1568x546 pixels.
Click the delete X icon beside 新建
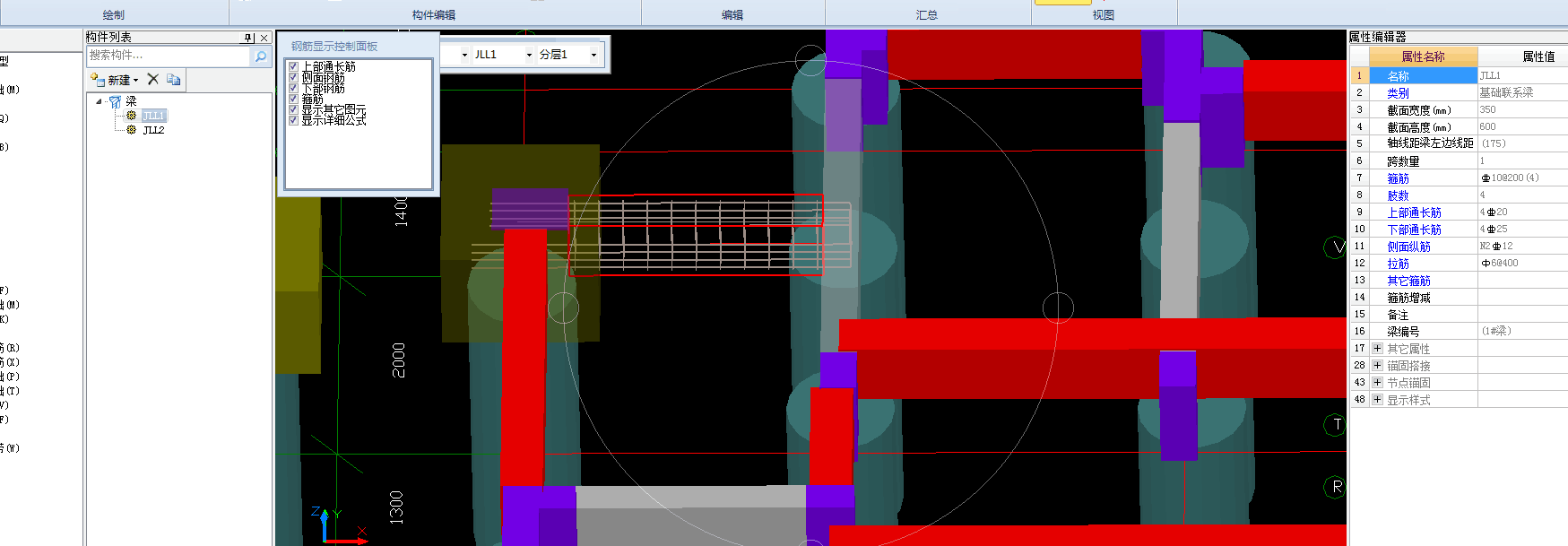(153, 80)
